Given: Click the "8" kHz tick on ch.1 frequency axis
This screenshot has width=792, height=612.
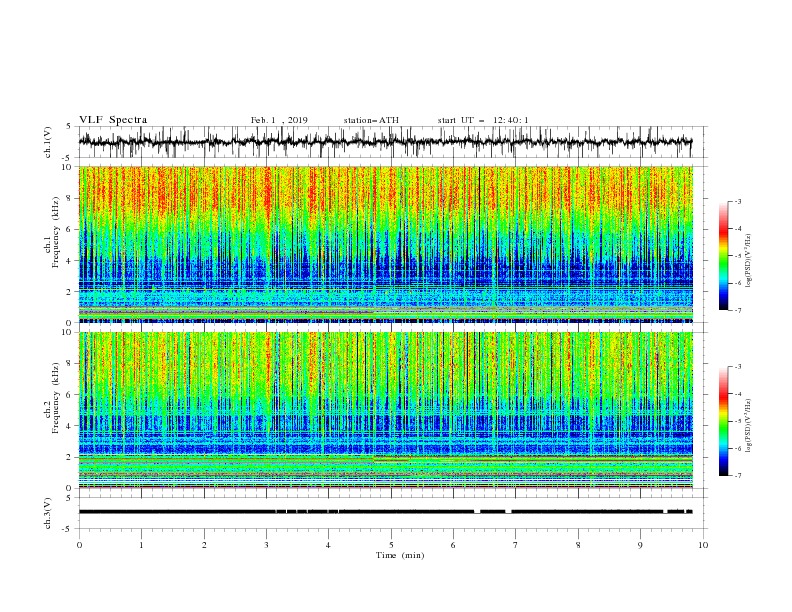Looking at the screenshot, I should [x=70, y=198].
